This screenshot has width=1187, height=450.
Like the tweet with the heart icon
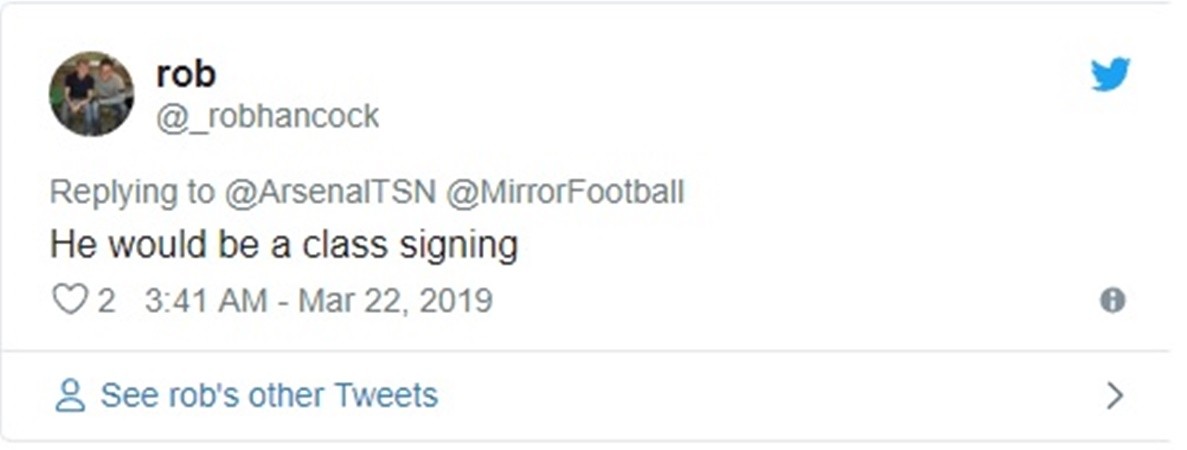pos(70,300)
